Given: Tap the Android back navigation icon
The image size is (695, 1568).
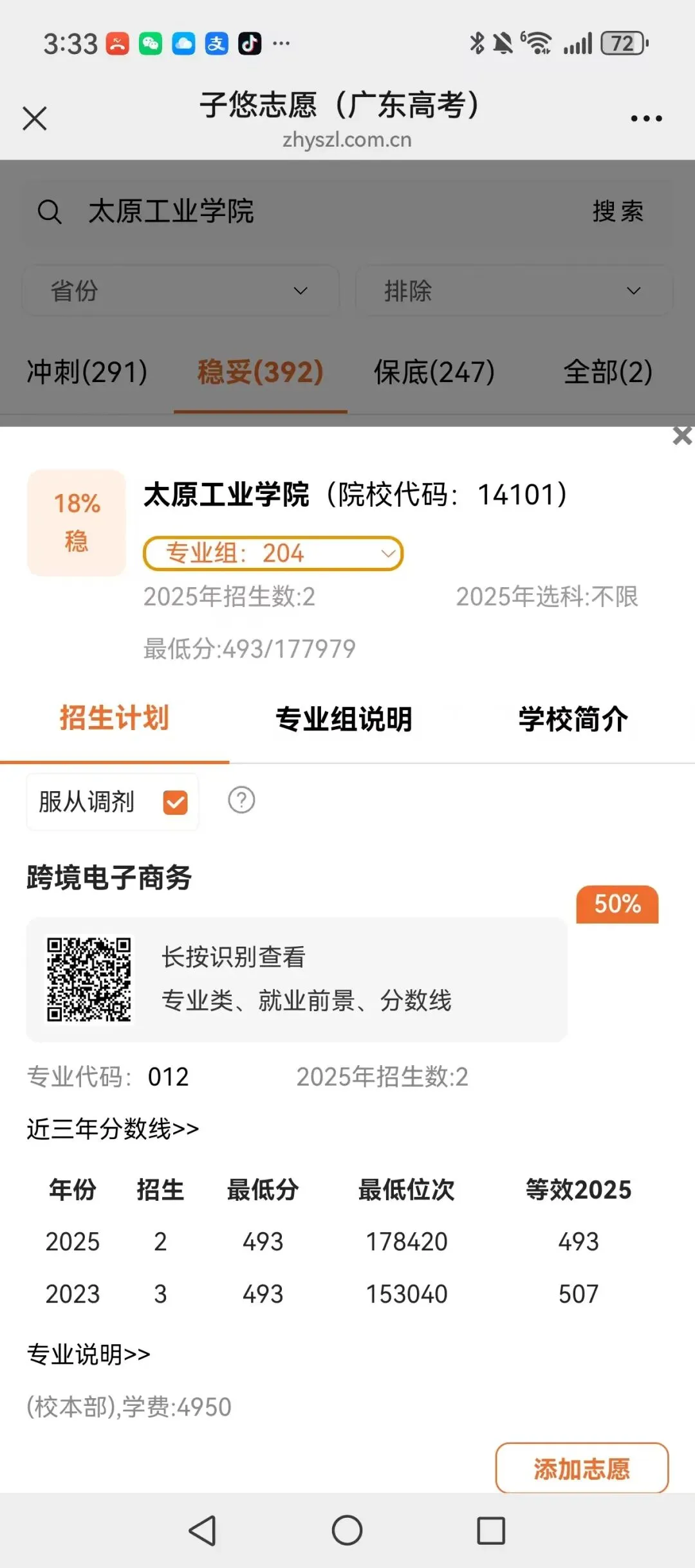Looking at the screenshot, I should tap(203, 1530).
